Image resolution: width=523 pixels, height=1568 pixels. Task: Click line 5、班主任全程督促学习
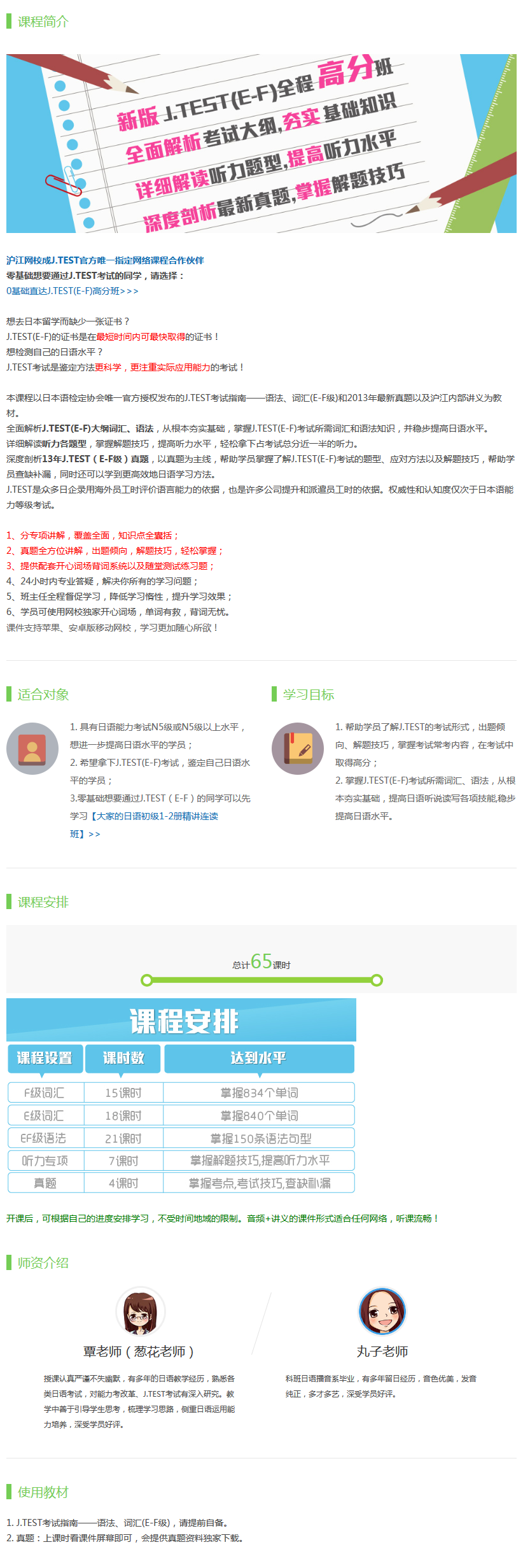point(120,597)
